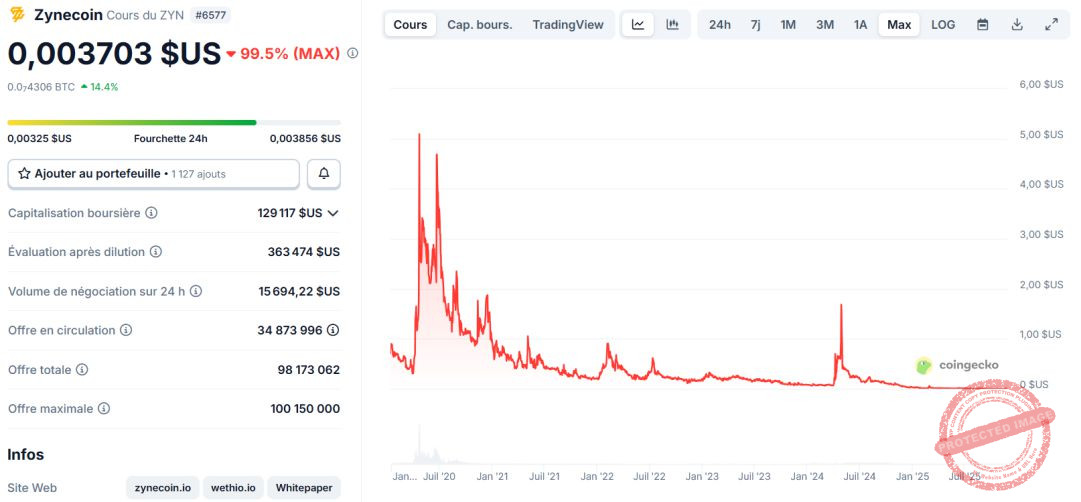1081x502 pixels.
Task: Expand market cap 129 117 $US chevron
Action: pos(333,213)
